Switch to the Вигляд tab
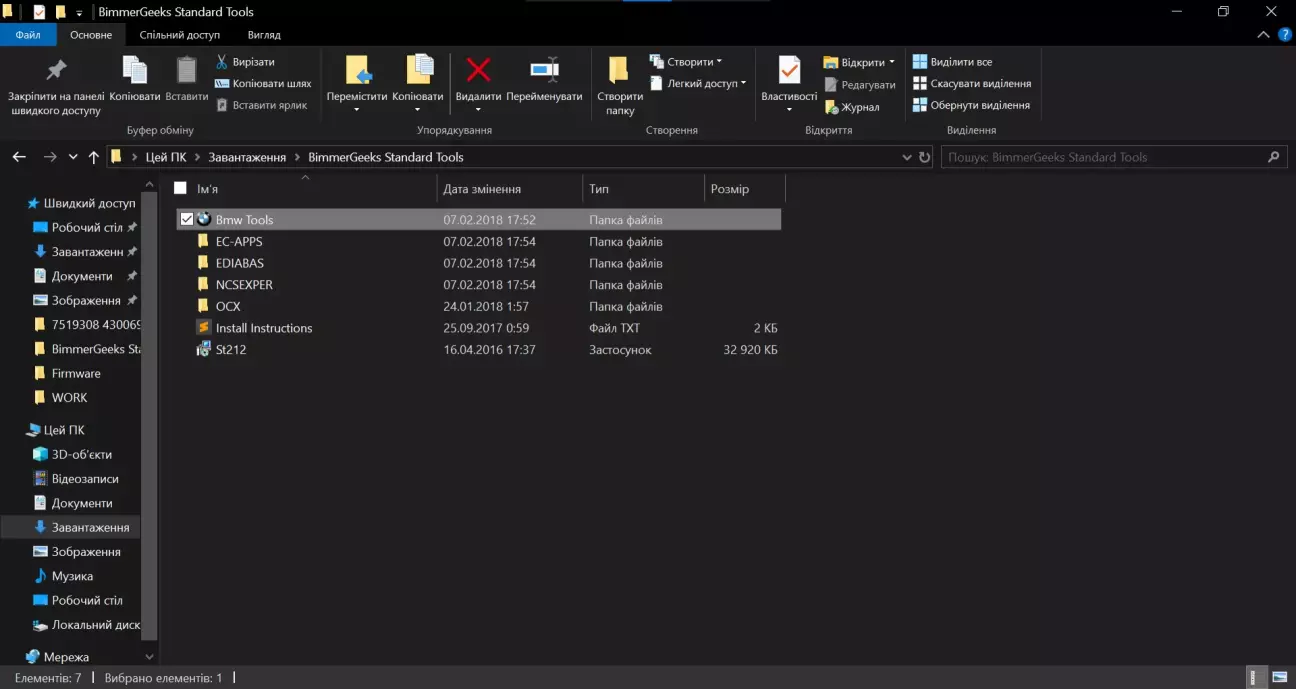Image resolution: width=1296 pixels, height=689 pixels. 264,34
